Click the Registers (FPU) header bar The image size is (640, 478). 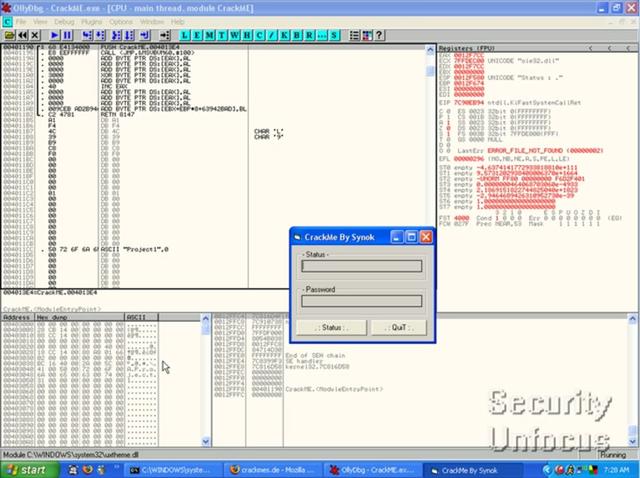537,48
